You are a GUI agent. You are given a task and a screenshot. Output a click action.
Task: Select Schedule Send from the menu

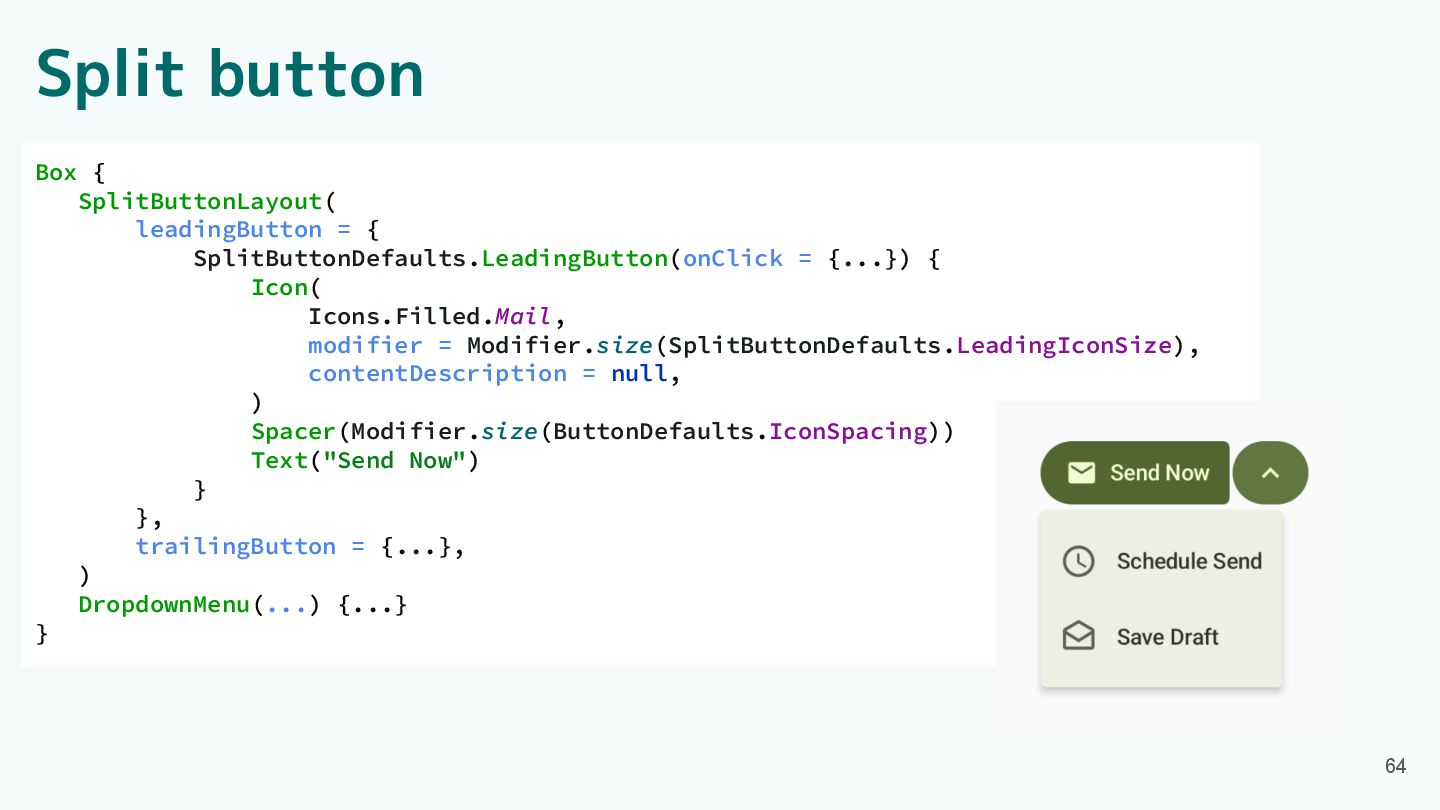point(1162,561)
